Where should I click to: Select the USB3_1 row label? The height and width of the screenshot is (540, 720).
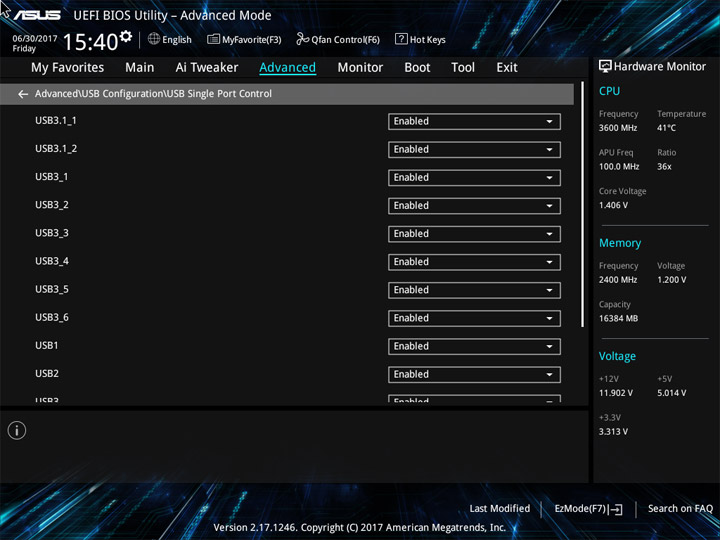pyautogui.click(x=51, y=177)
